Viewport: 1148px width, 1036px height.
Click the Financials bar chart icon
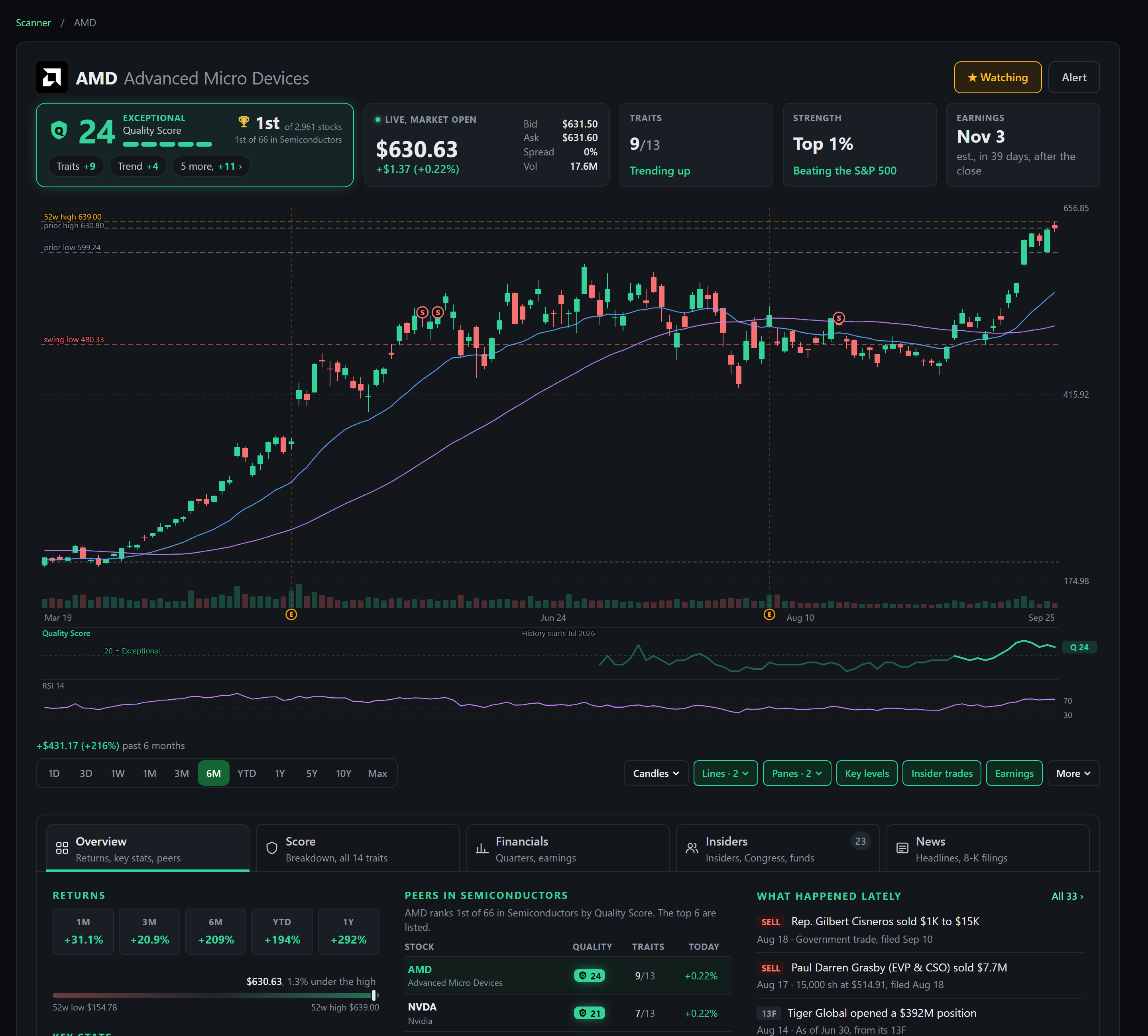tap(482, 848)
